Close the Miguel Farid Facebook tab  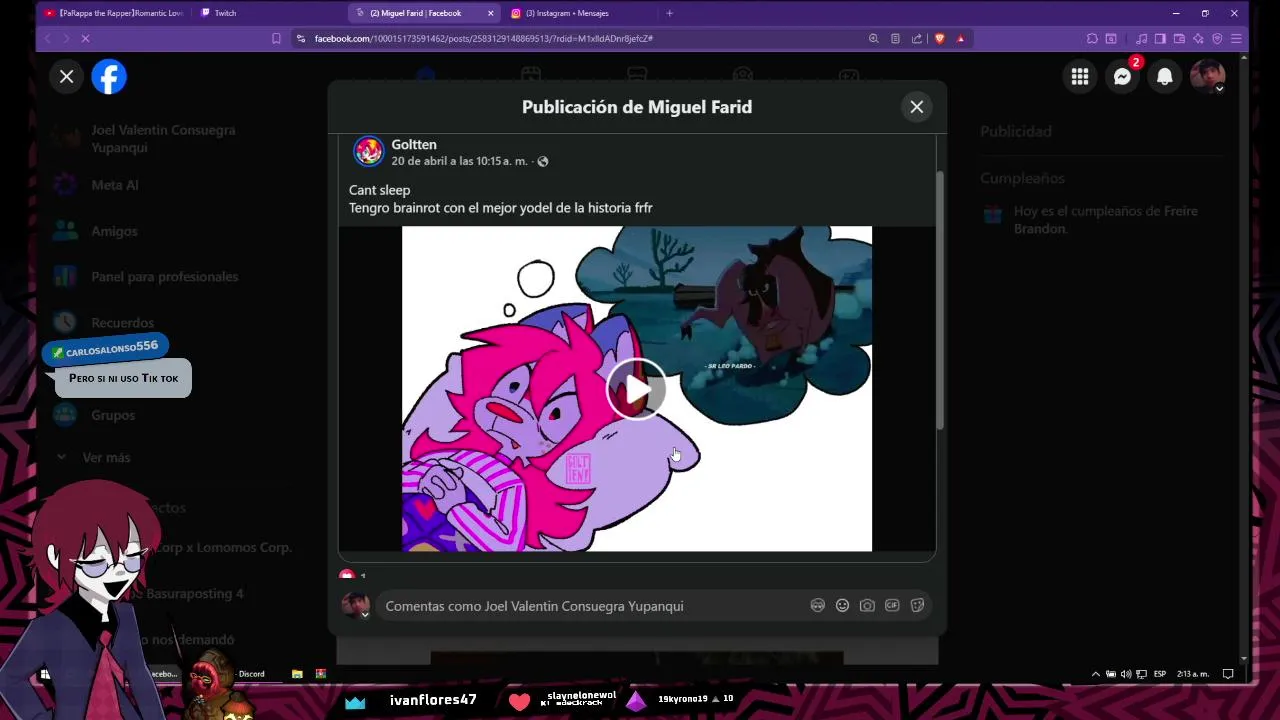tap(491, 13)
